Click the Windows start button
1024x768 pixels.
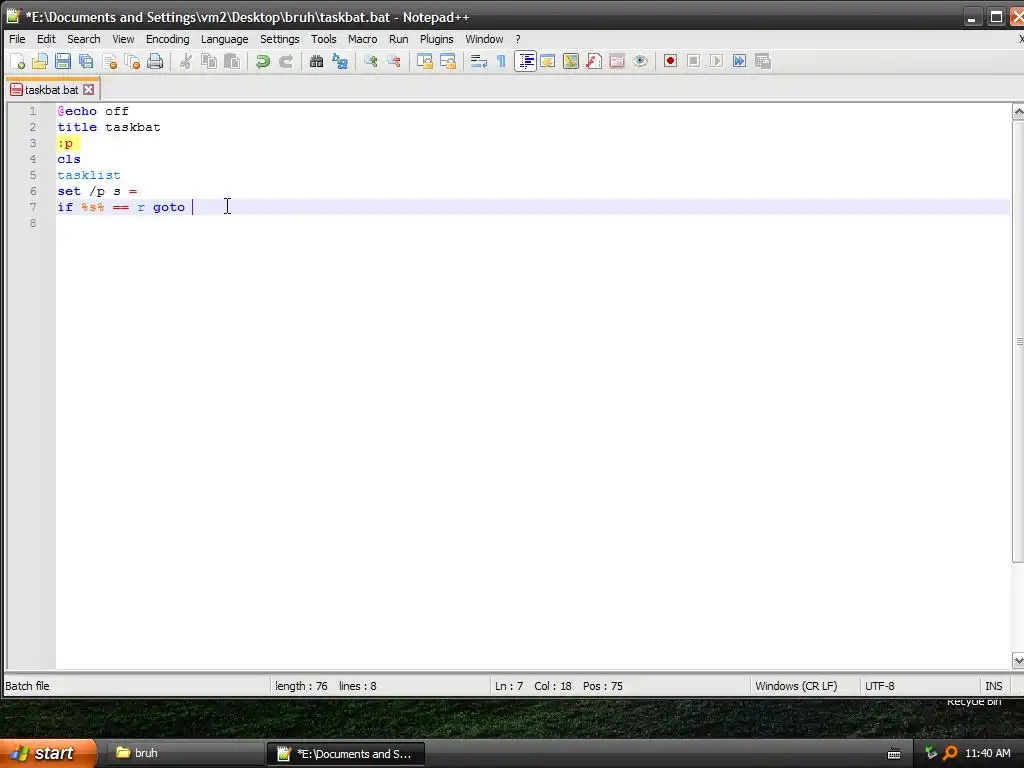coord(47,753)
